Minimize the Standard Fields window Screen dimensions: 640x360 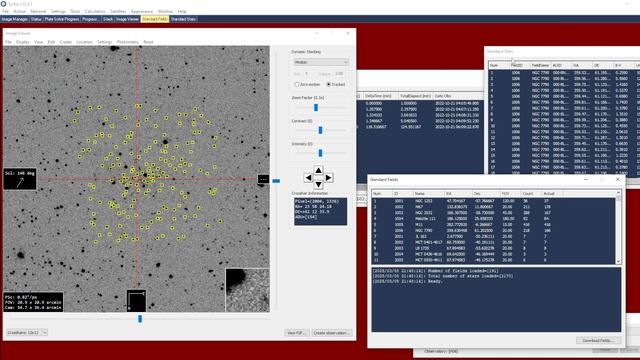(x=586, y=180)
